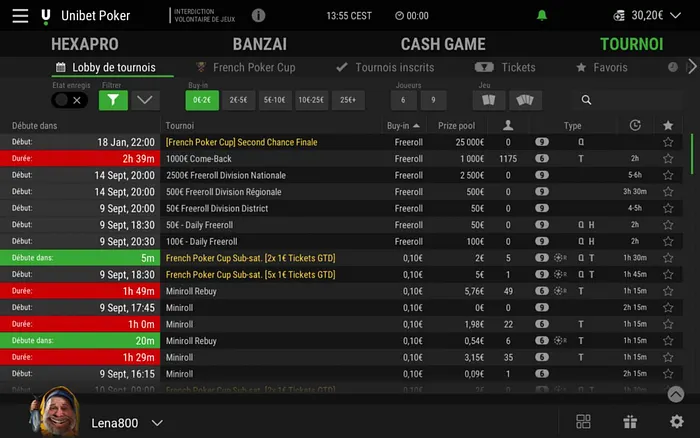Select the two-card game type filter

click(x=489, y=100)
